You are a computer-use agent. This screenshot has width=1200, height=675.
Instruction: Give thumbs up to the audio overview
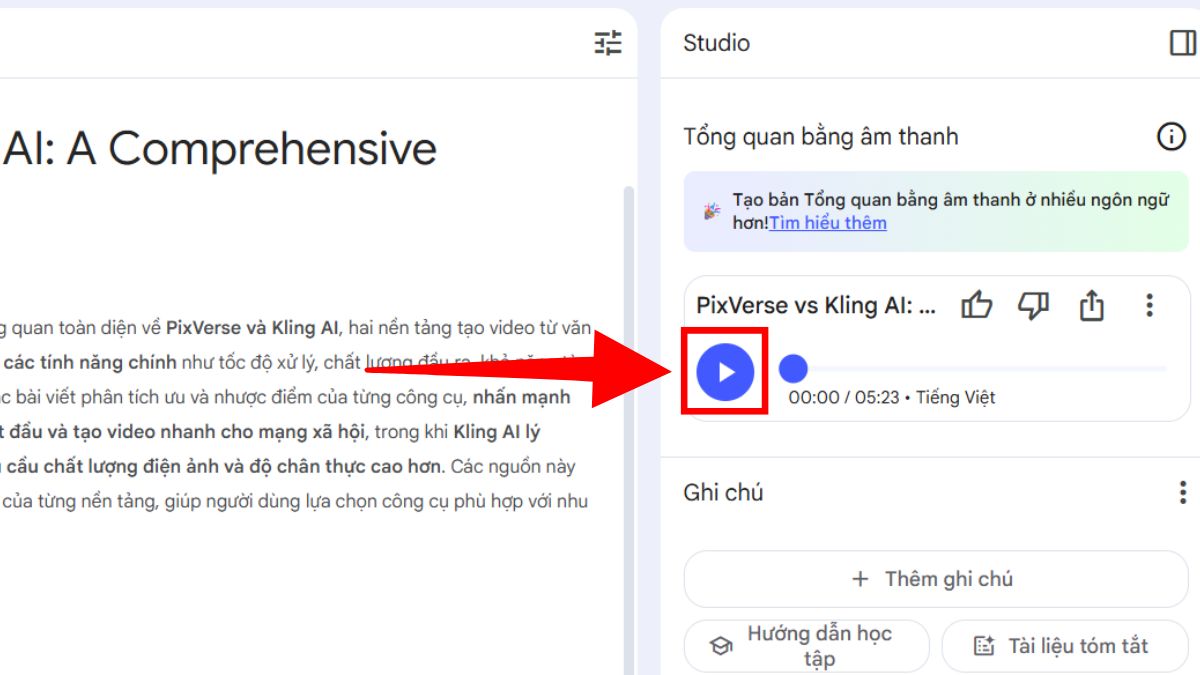click(977, 305)
